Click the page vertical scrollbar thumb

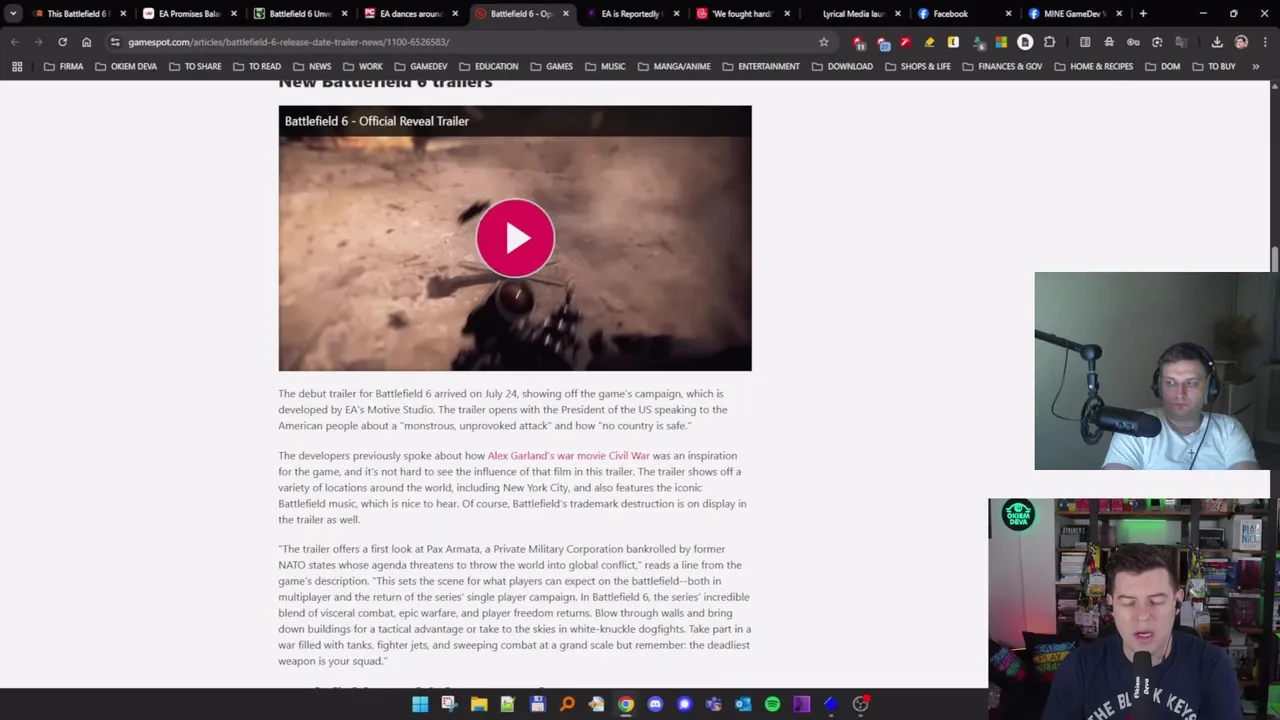click(x=1274, y=258)
